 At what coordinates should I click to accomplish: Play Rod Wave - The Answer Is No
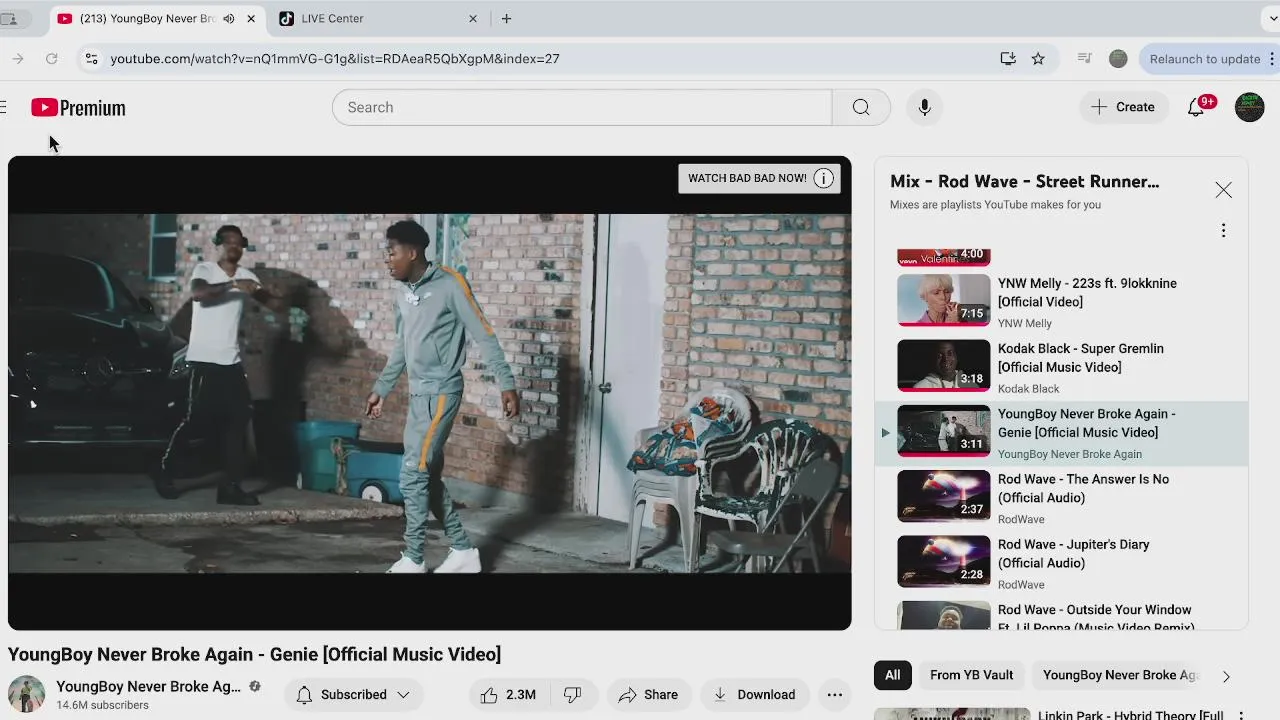pos(1061,497)
